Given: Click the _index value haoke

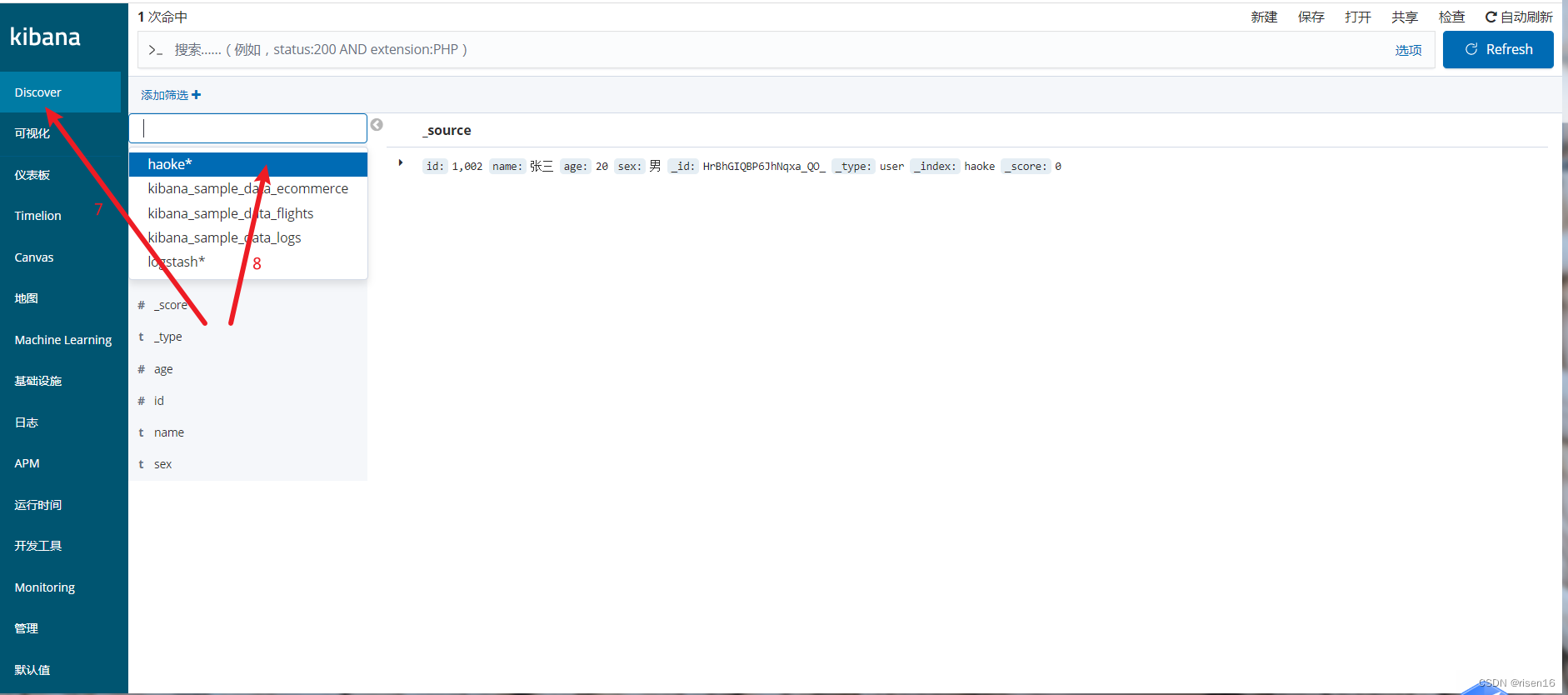Looking at the screenshot, I should pos(980,167).
